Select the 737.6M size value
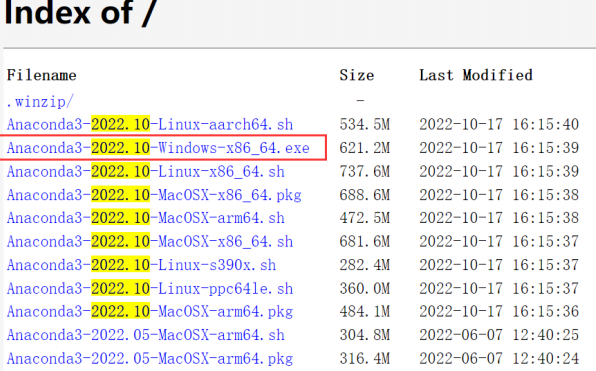This screenshot has width=596, height=371. 365,171
